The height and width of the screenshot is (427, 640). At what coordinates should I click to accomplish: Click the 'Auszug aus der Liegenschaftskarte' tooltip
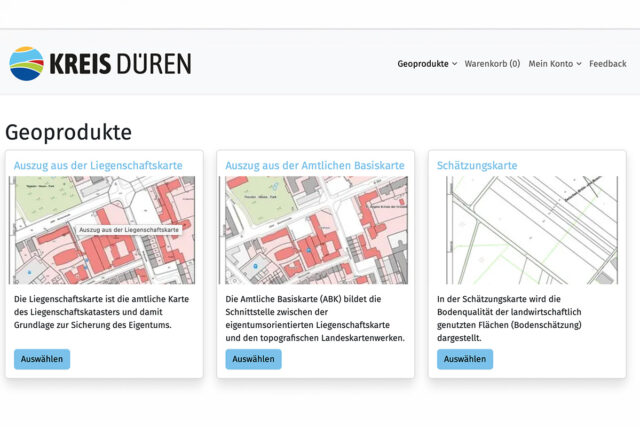pyautogui.click(x=129, y=230)
